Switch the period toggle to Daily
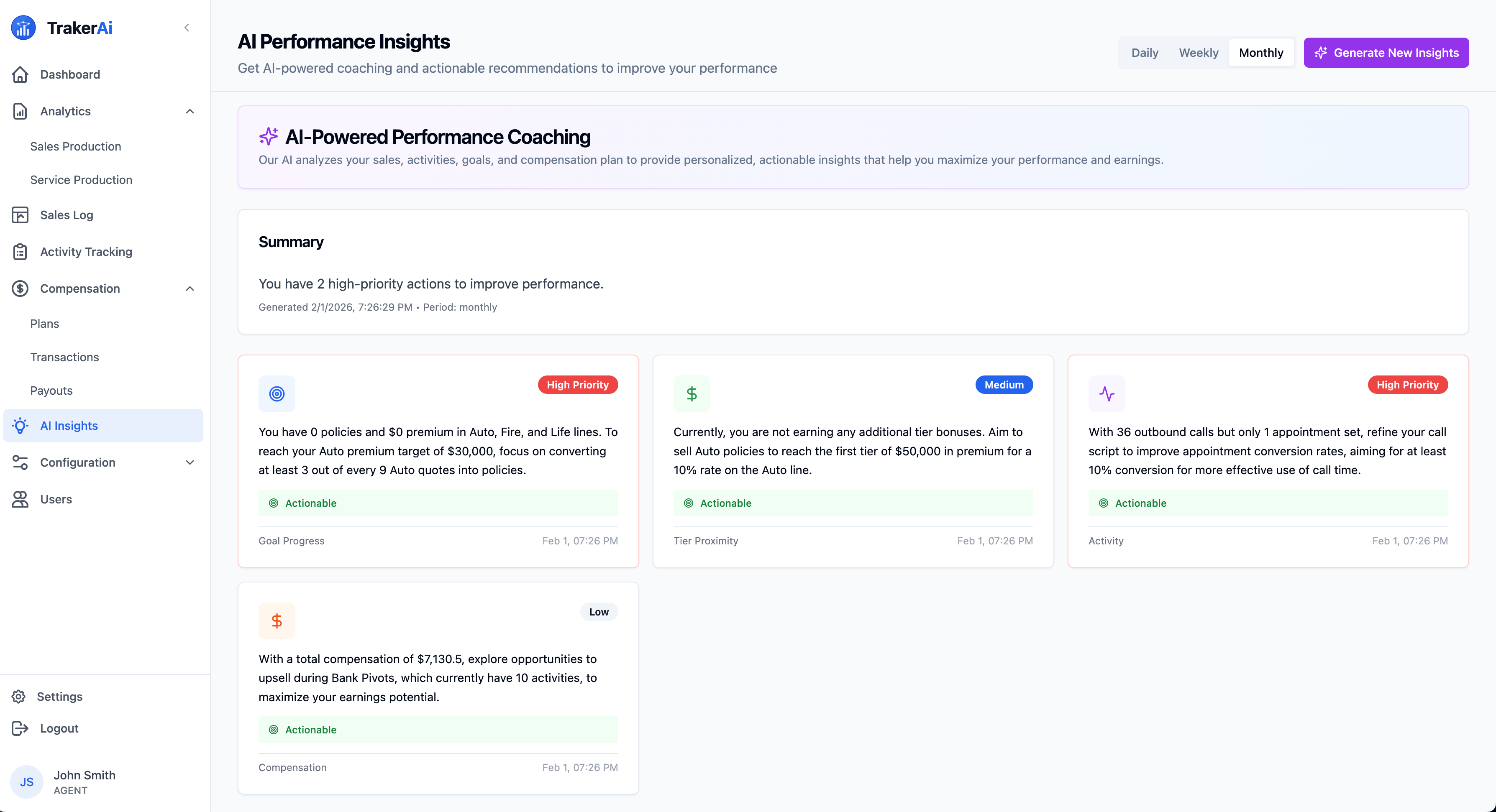The image size is (1496, 812). pos(1144,53)
